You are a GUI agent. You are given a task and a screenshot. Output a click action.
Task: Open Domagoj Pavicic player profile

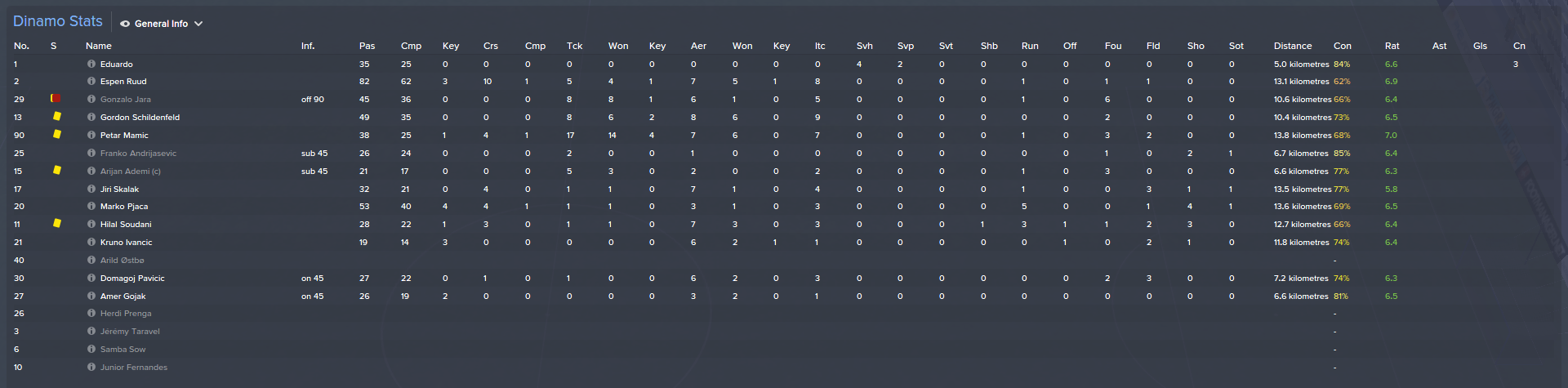132,279
